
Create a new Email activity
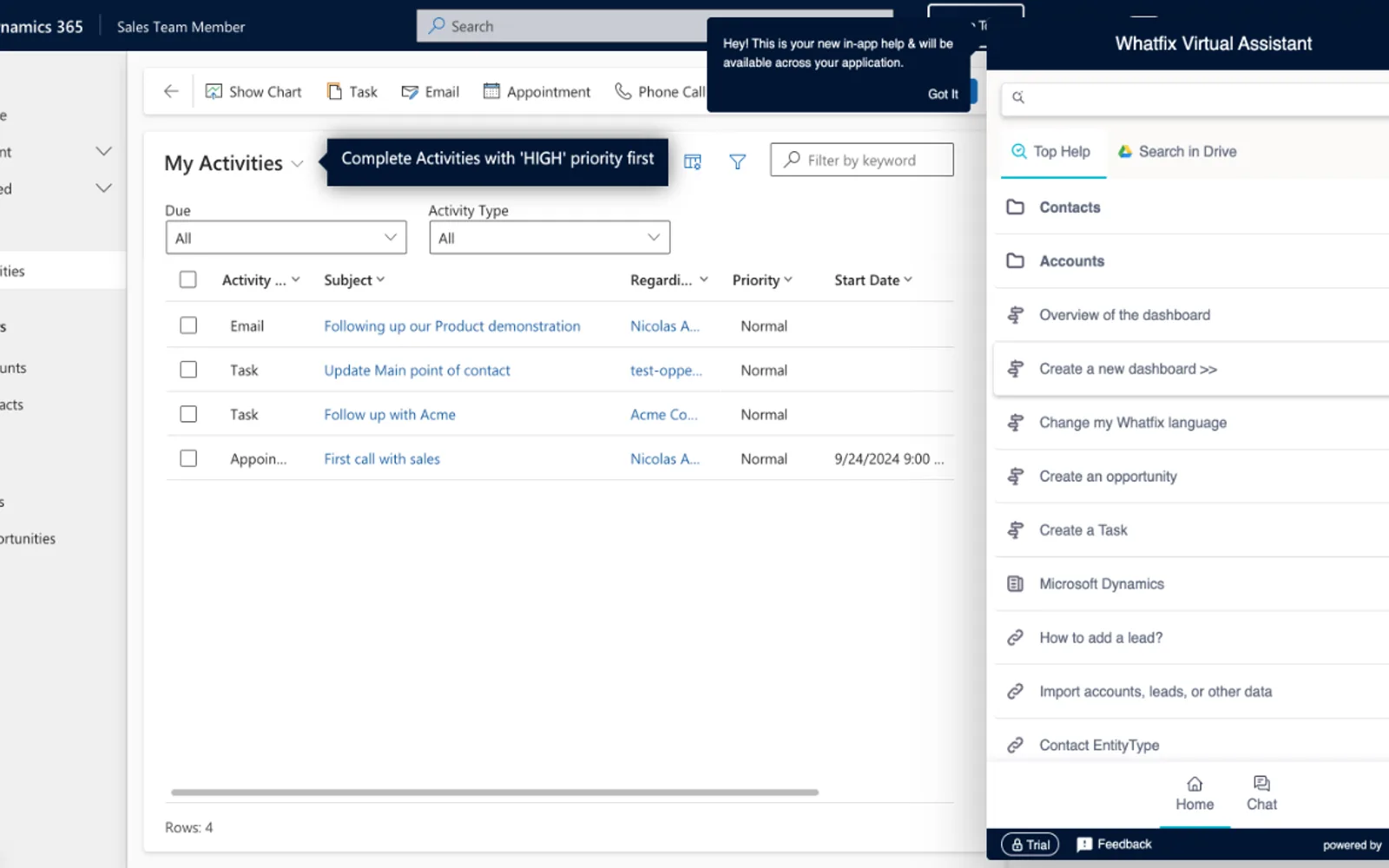click(x=431, y=91)
